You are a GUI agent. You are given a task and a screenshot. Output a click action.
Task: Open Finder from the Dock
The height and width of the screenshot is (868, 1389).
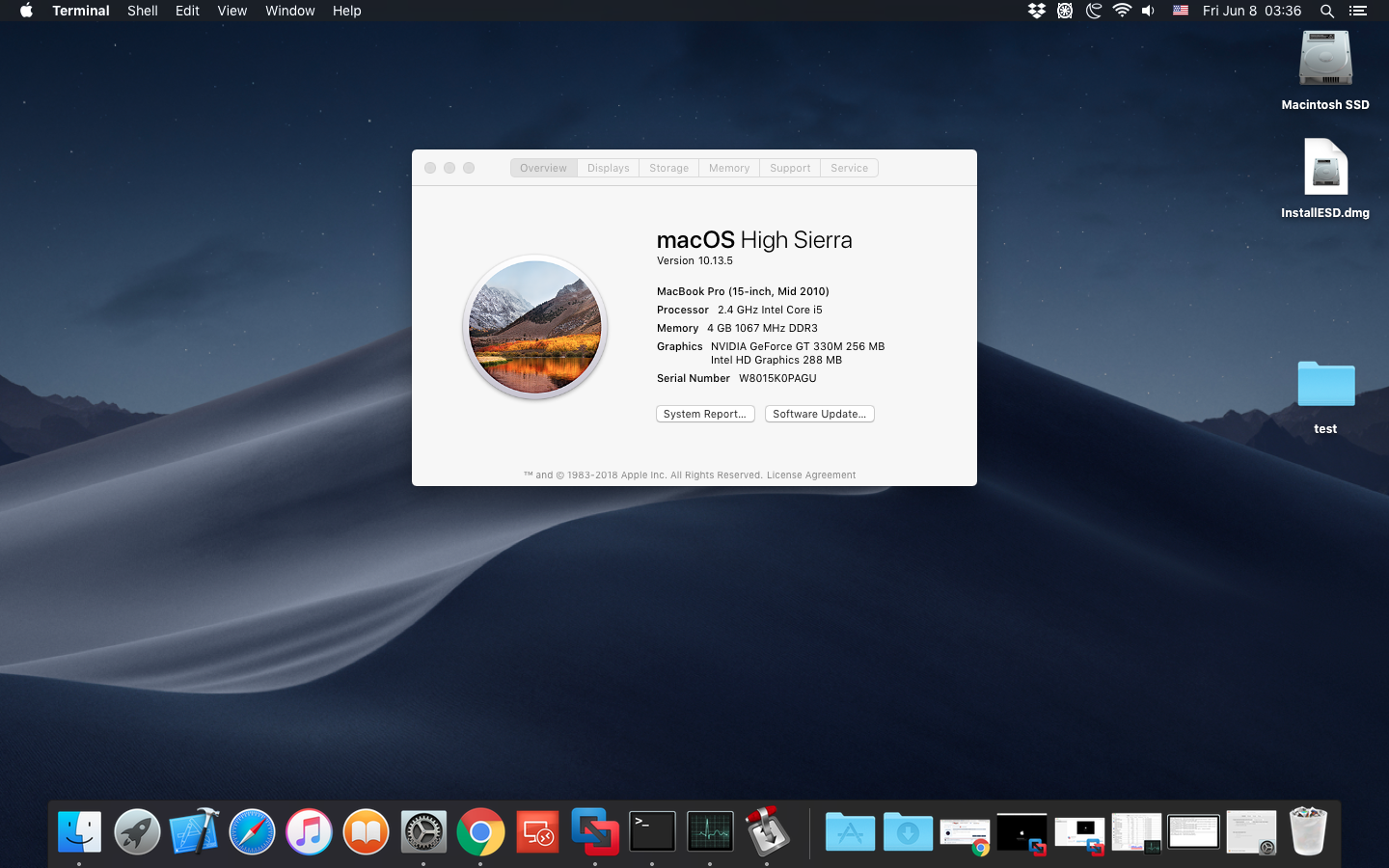pyautogui.click(x=79, y=831)
